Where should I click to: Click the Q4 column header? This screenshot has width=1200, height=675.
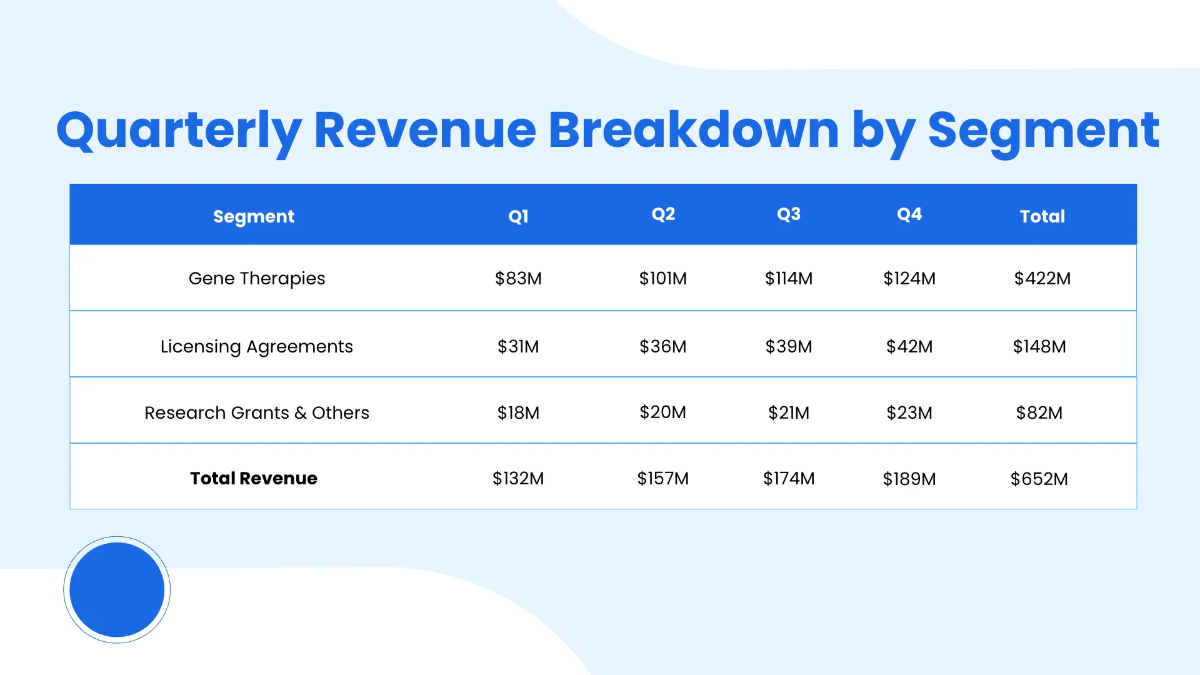click(x=909, y=215)
